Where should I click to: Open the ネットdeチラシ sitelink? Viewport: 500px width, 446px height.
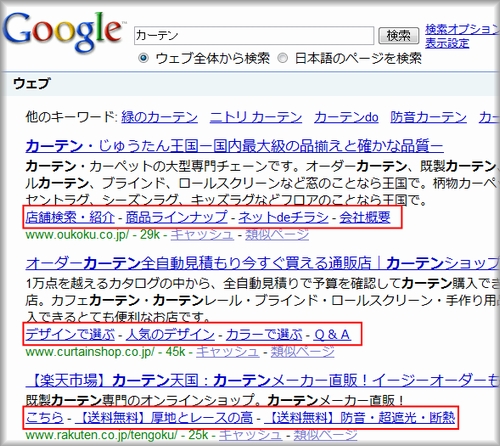coord(284,217)
